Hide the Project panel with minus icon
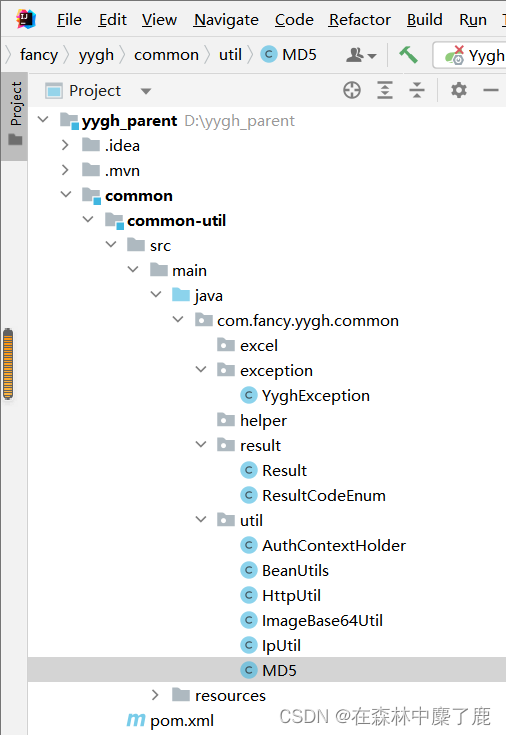 coord(491,90)
